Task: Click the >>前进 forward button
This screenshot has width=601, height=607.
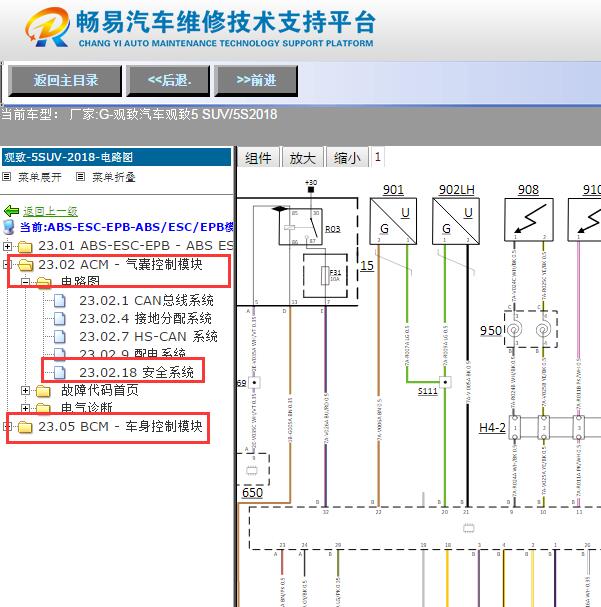Action: click(256, 81)
